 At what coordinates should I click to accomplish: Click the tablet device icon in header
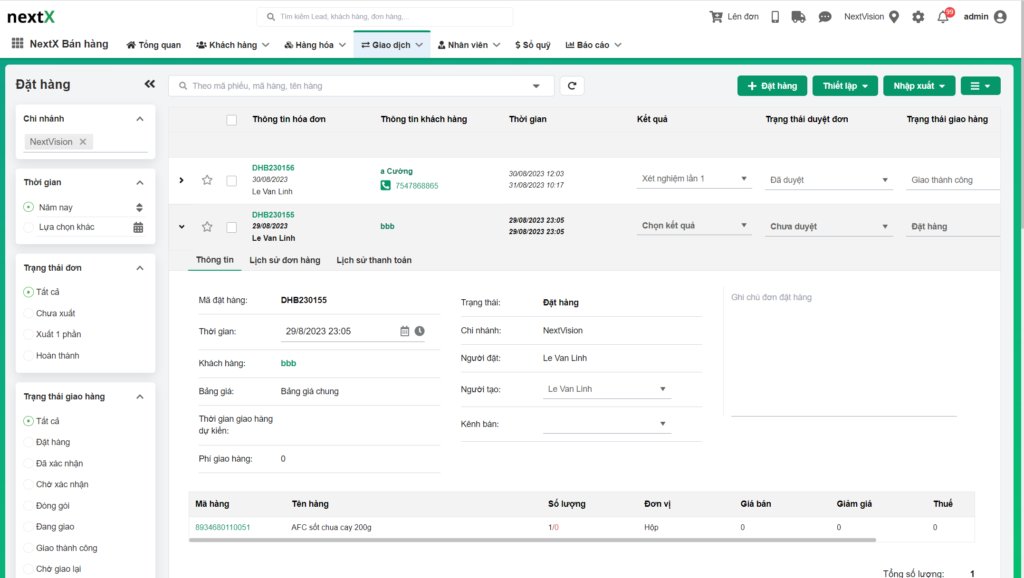tap(774, 17)
